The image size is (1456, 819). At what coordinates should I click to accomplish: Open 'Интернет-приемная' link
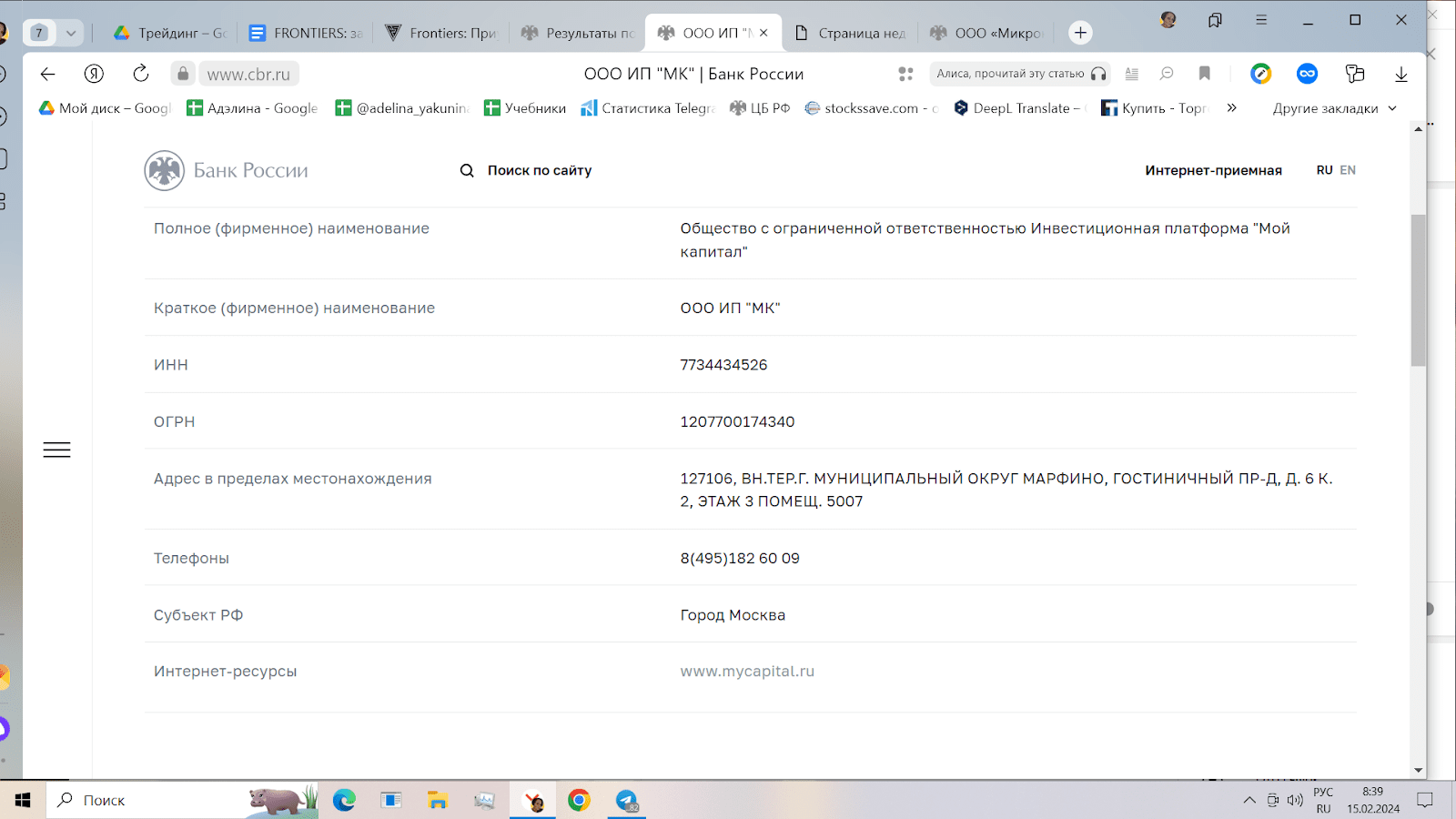(x=1213, y=170)
